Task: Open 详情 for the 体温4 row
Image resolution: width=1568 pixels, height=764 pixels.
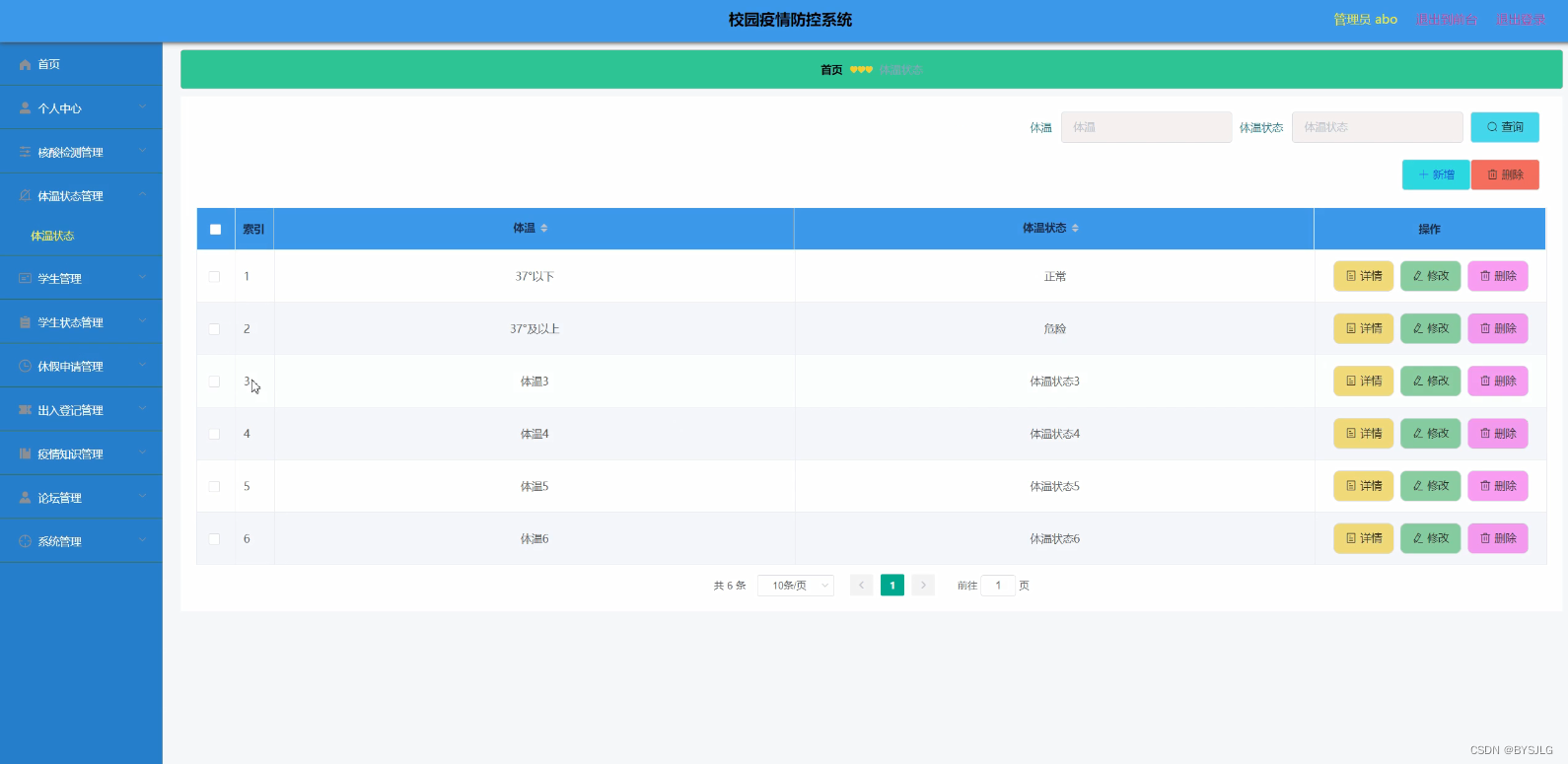Action: [1364, 433]
